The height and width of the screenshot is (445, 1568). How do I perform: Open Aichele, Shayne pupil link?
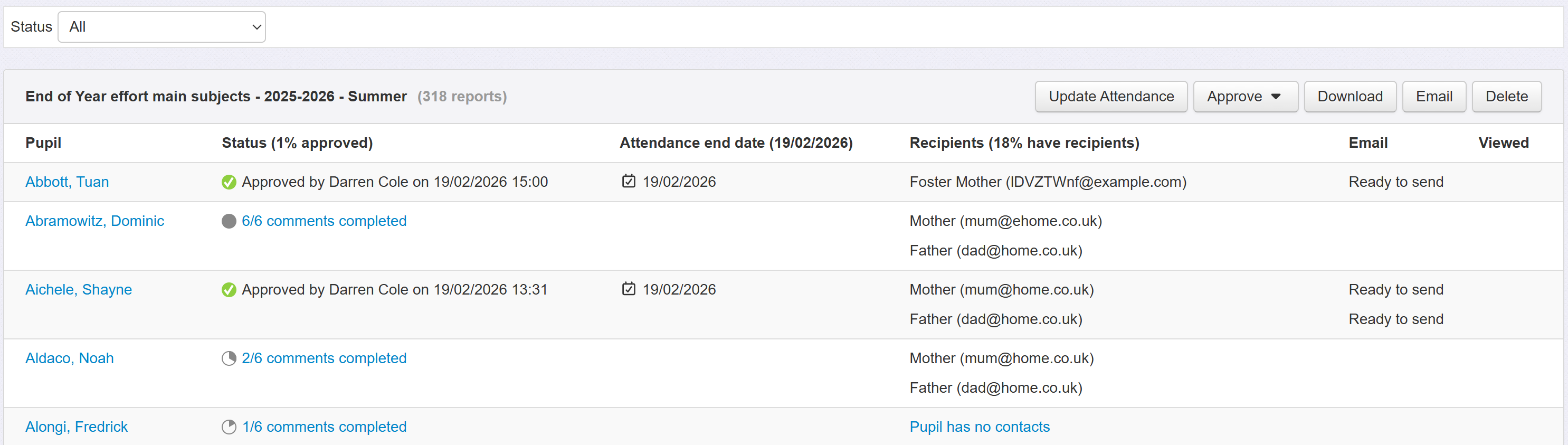tap(79, 290)
